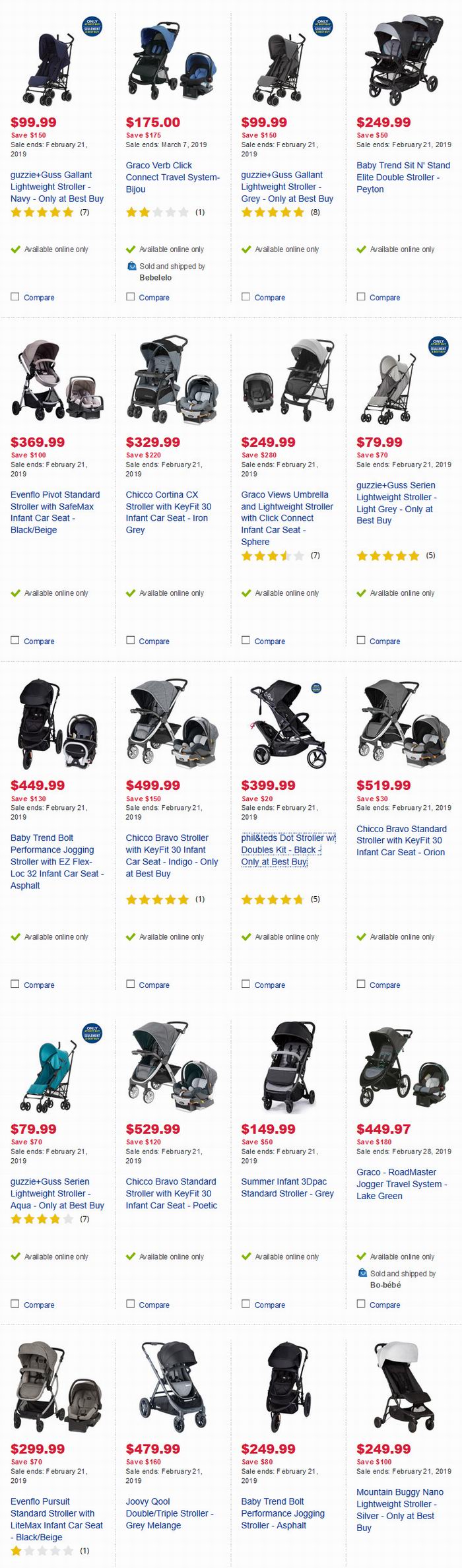The image size is (462, 1568).
Task: Click the Baby Trend Bolt jogging stroller $449.99 image
Action: pyautogui.click(x=58, y=725)
